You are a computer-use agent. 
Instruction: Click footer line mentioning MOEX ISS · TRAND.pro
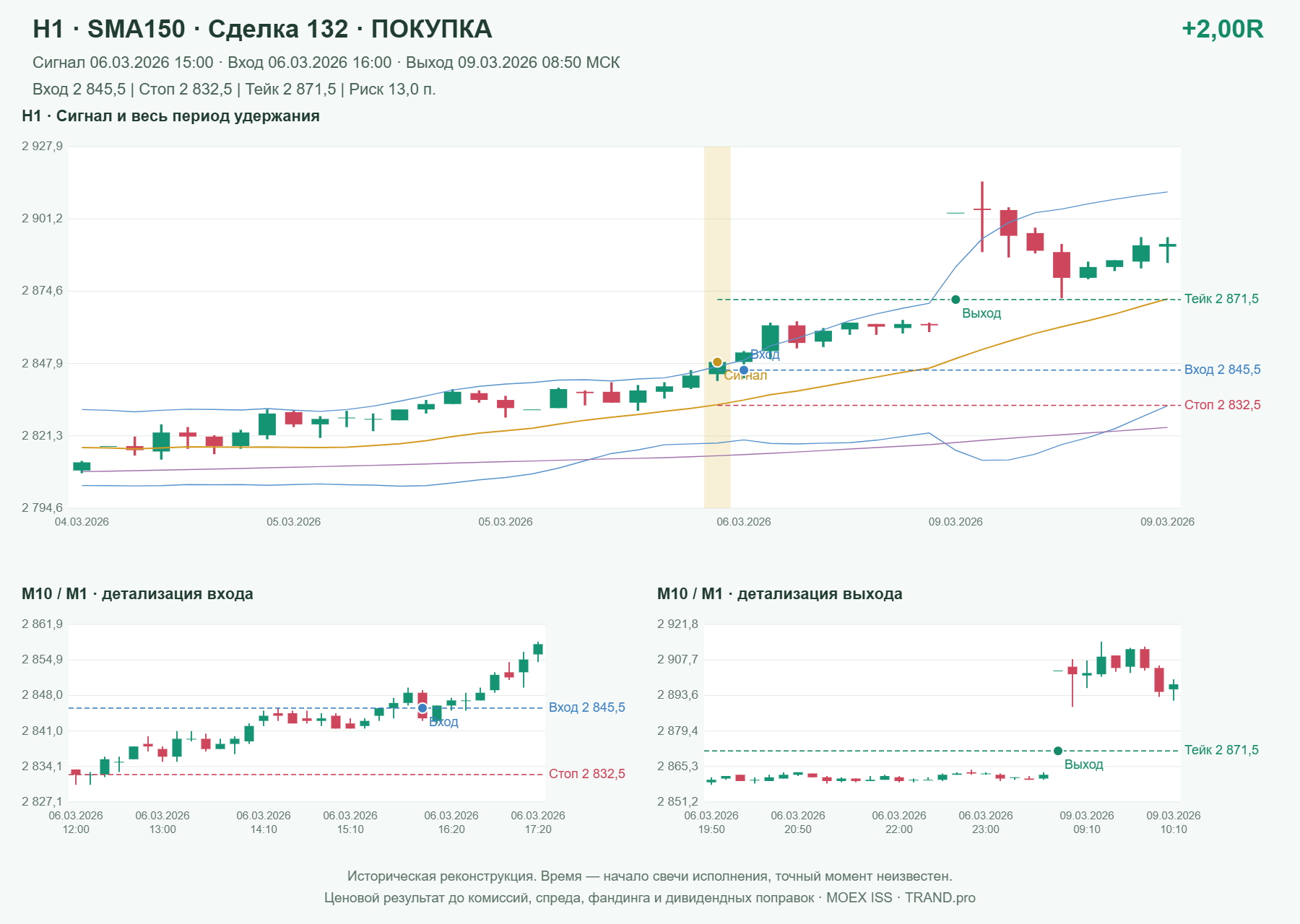click(x=649, y=898)
